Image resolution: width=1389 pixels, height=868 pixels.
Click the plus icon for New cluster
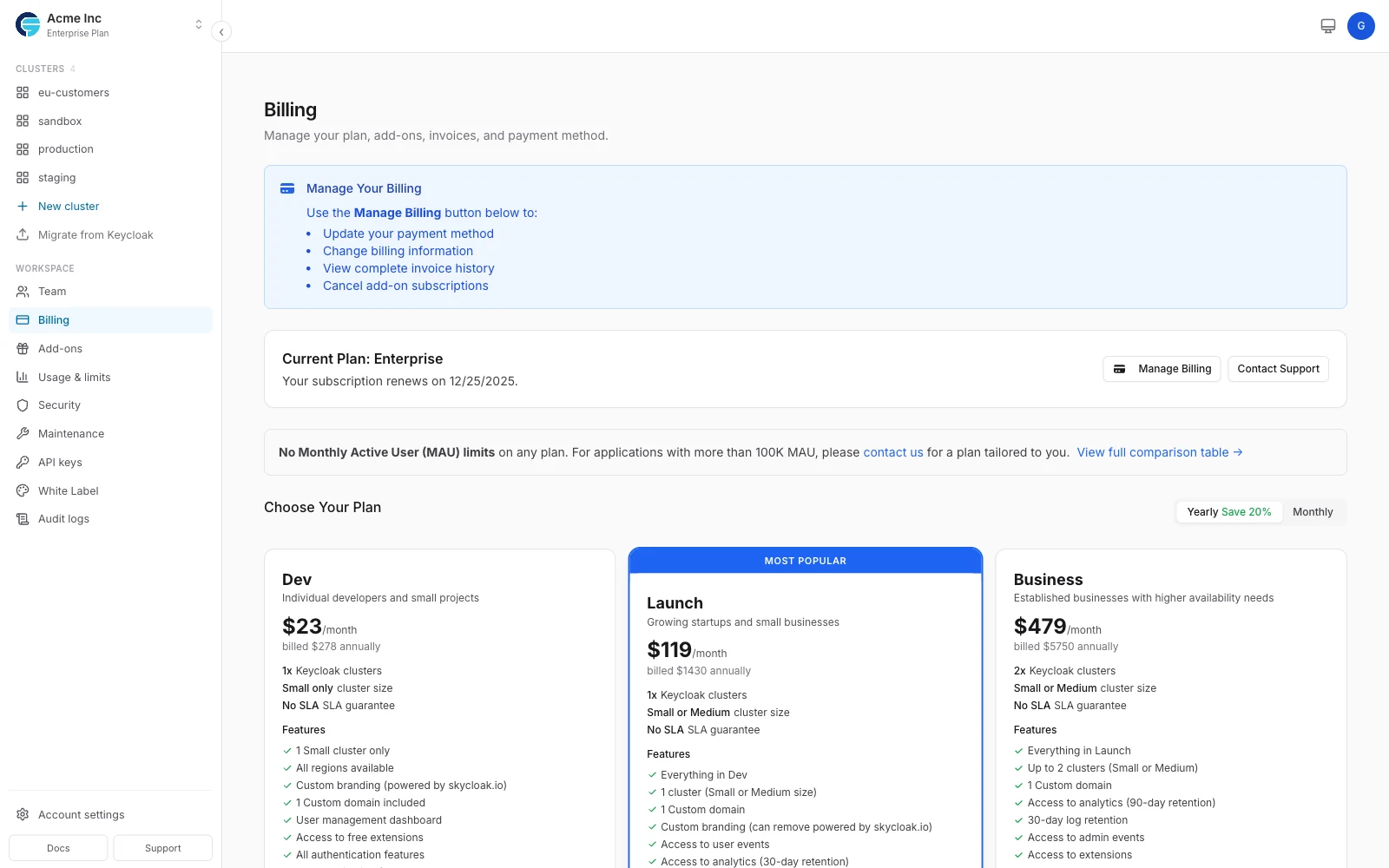(23, 207)
